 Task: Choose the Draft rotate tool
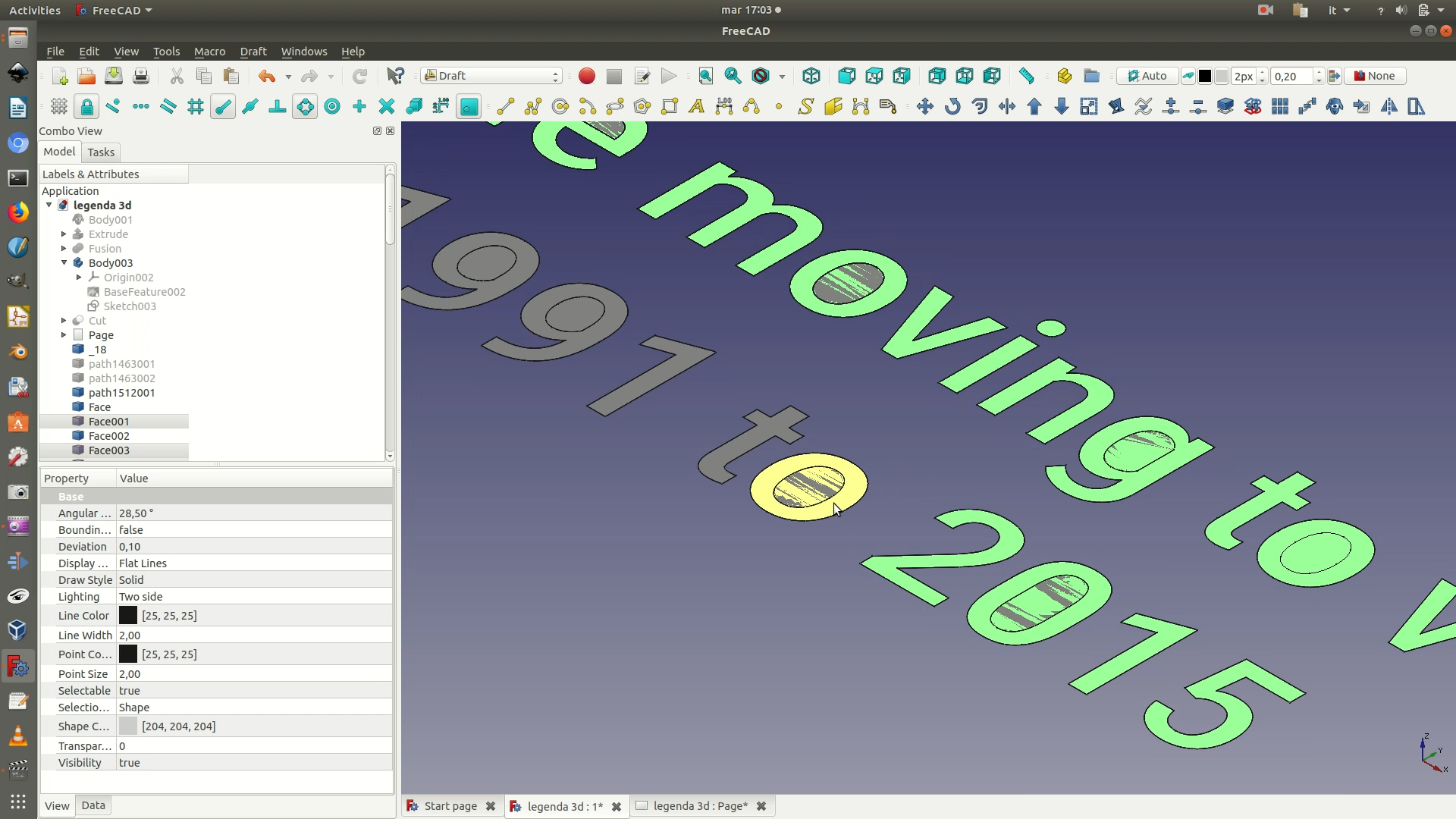click(x=952, y=106)
